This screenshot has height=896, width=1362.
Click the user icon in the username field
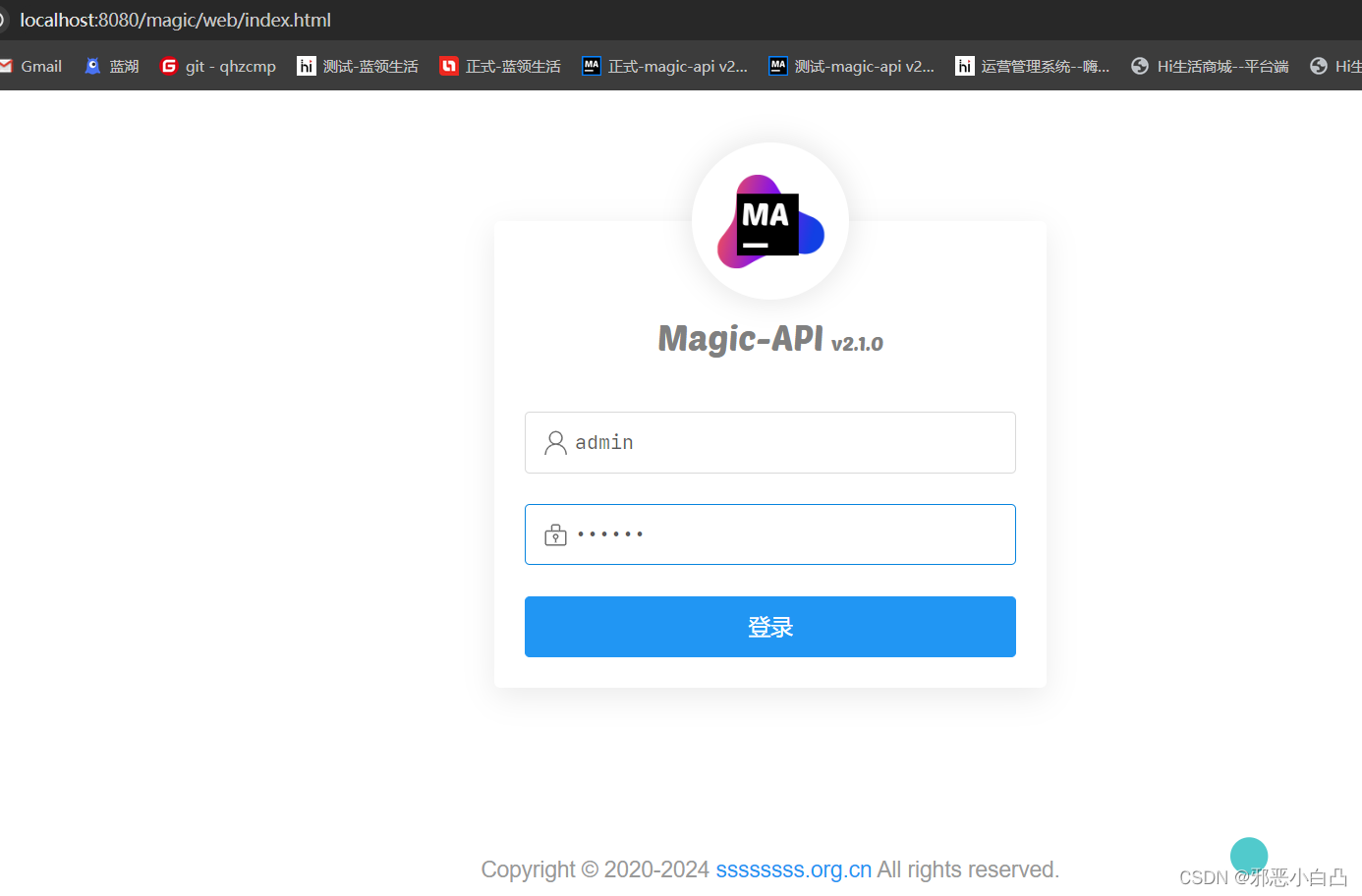click(554, 442)
